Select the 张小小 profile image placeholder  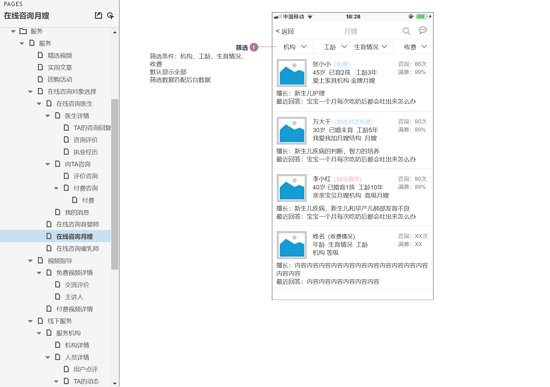tap(292, 73)
